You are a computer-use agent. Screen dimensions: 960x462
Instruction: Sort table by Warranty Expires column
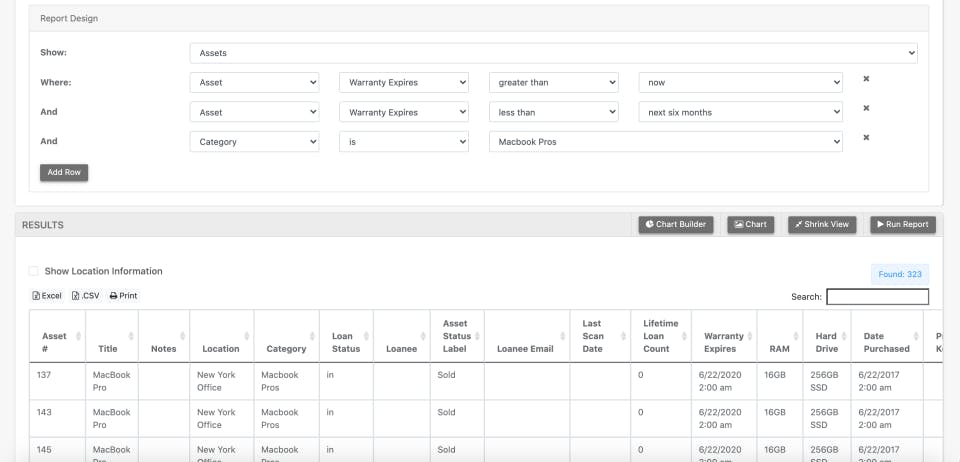tap(724, 336)
